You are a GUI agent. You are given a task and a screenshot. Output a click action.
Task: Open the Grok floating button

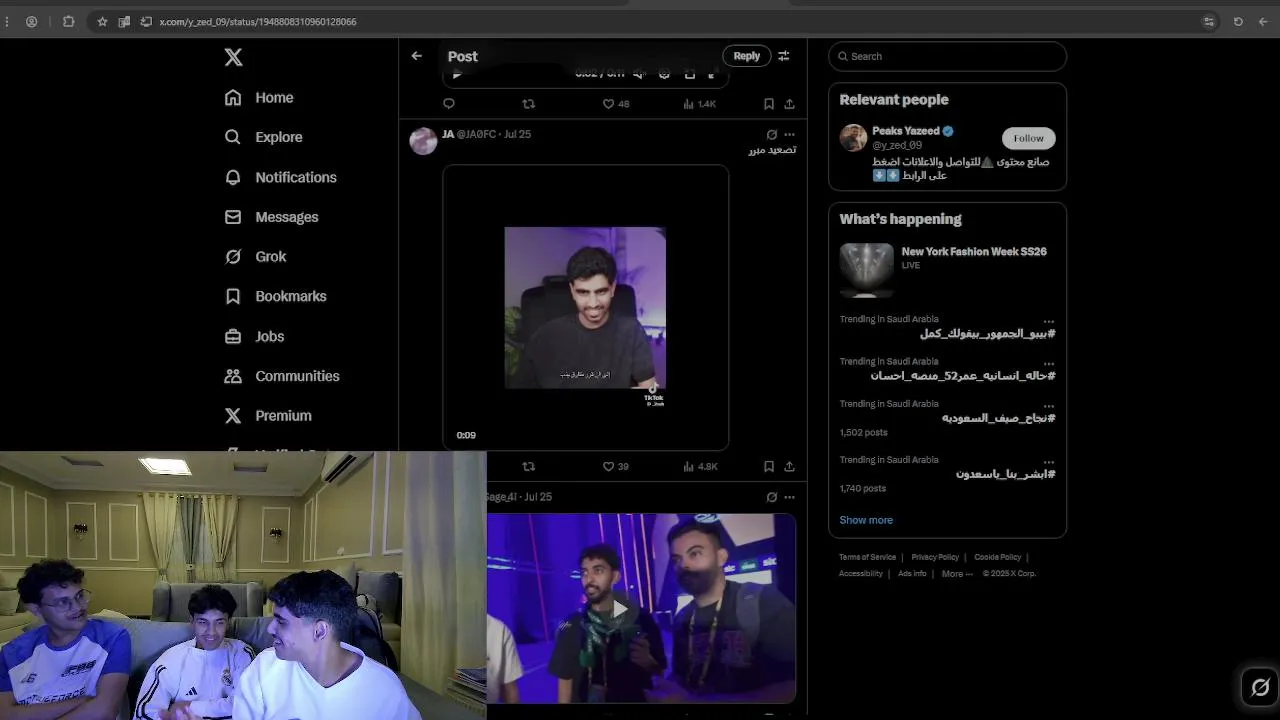point(1260,687)
